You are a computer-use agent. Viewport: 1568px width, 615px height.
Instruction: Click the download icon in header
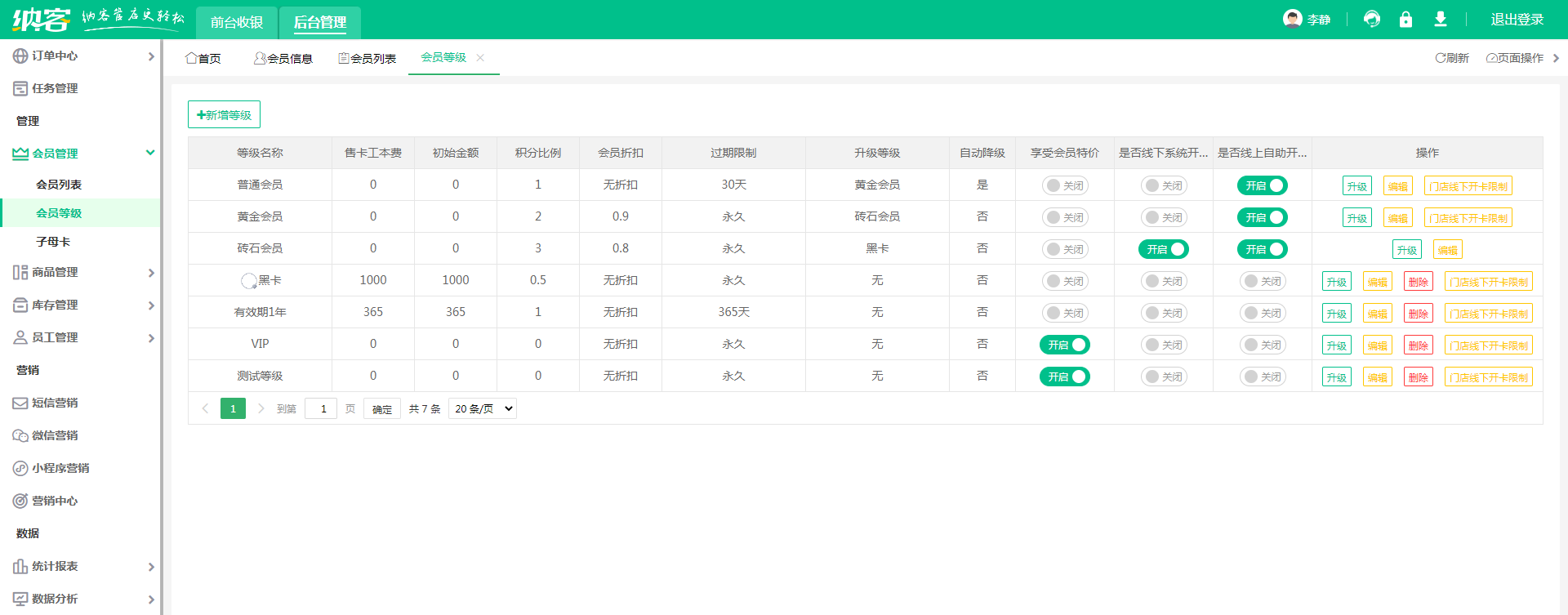tap(1441, 19)
